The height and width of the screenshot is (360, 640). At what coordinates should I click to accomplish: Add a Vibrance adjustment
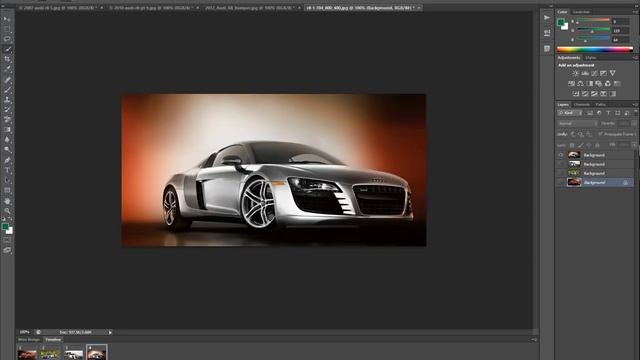(613, 73)
